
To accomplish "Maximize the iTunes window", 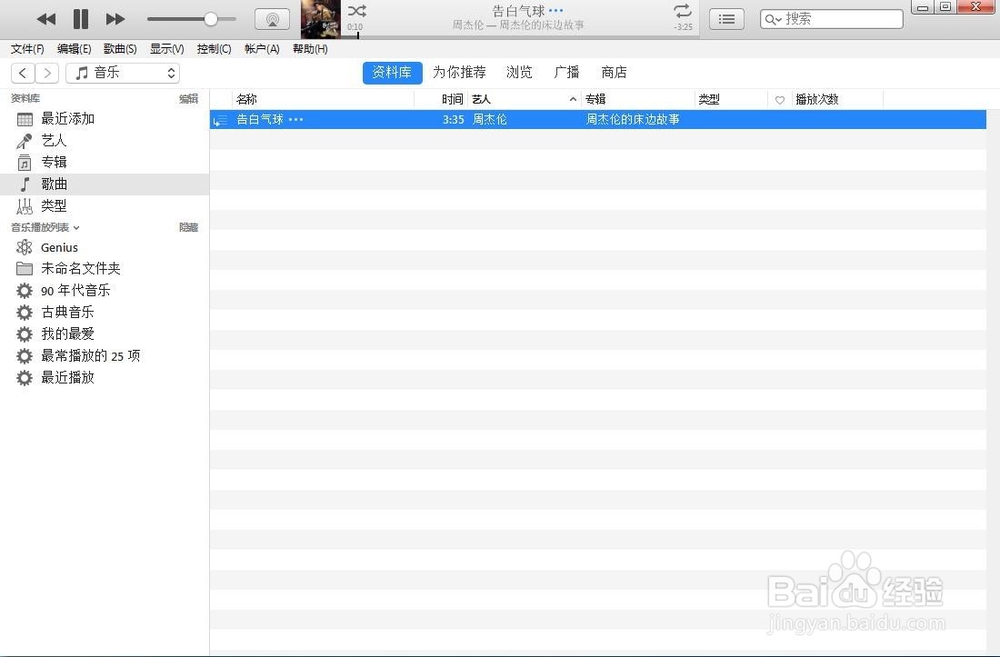I will point(946,7).
